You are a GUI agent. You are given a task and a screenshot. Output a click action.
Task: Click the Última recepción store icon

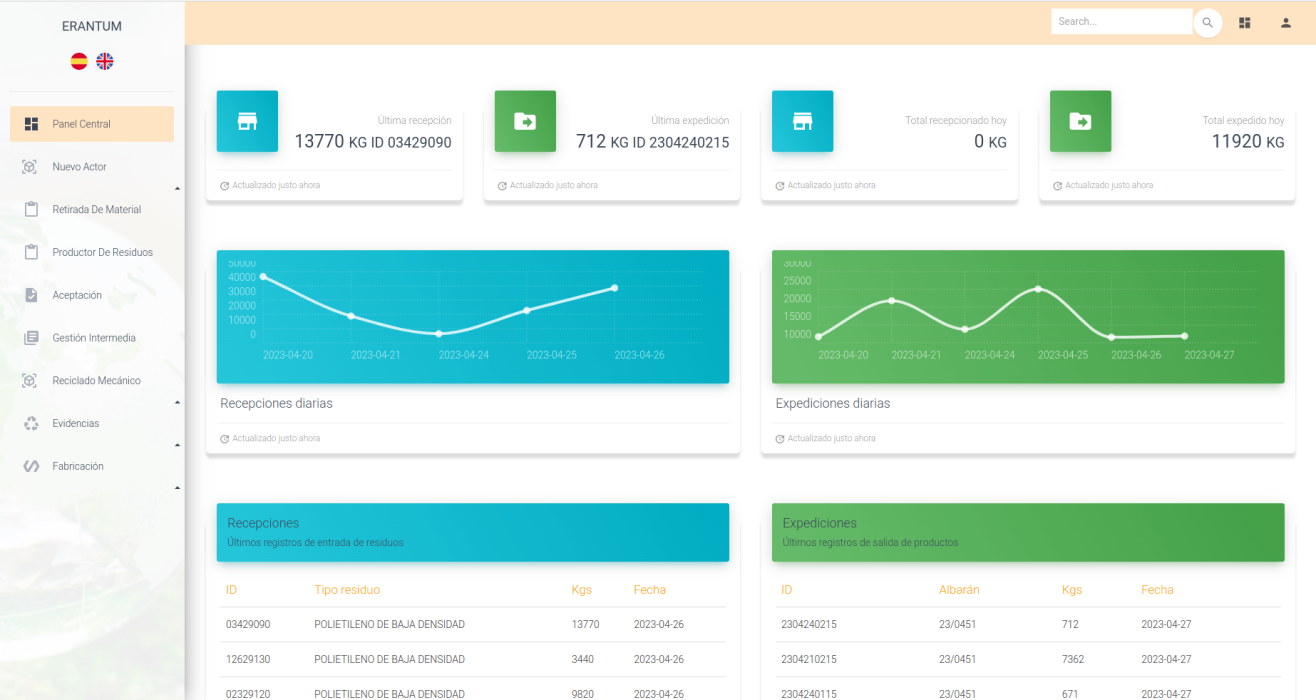click(247, 122)
